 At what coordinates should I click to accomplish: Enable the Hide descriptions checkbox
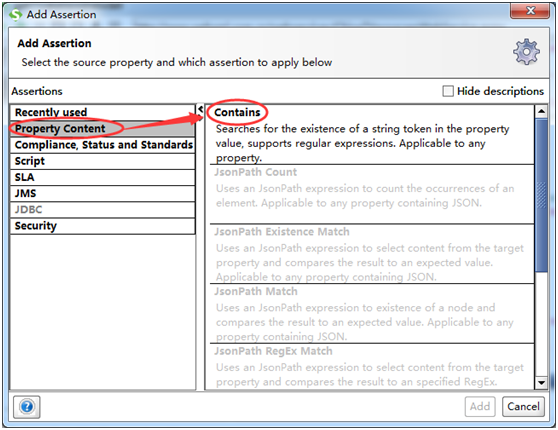pyautogui.click(x=448, y=91)
